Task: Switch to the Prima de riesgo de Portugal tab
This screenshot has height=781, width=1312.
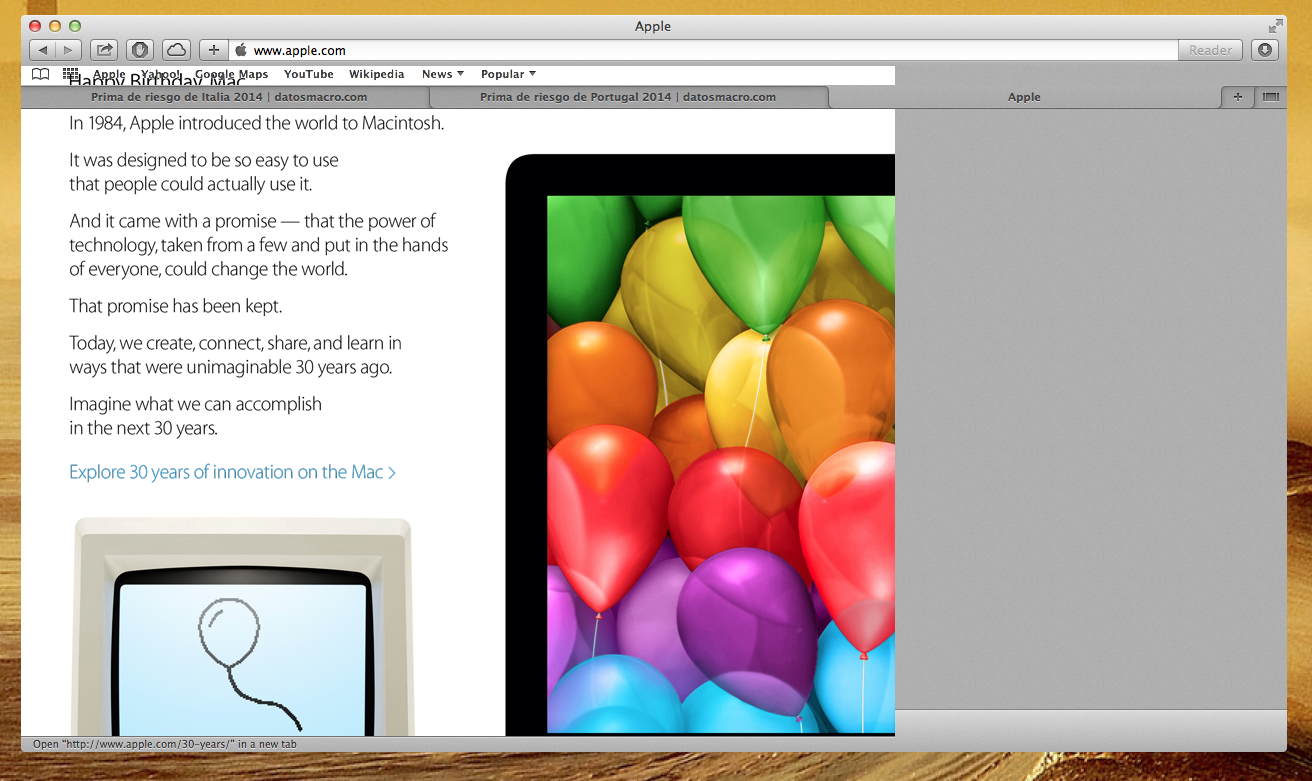Action: pos(628,97)
